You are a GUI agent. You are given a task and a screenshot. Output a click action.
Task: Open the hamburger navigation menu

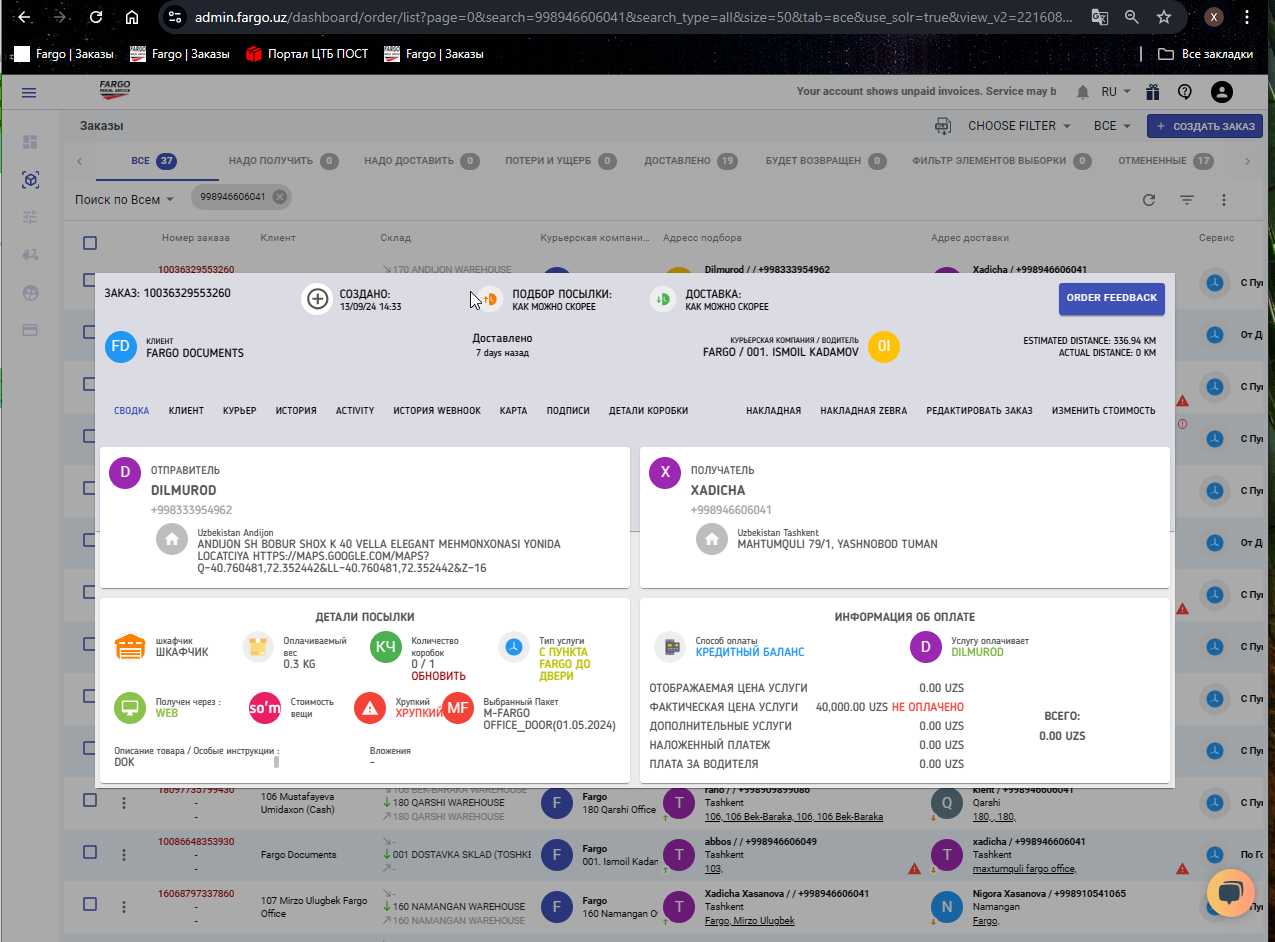tap(29, 92)
